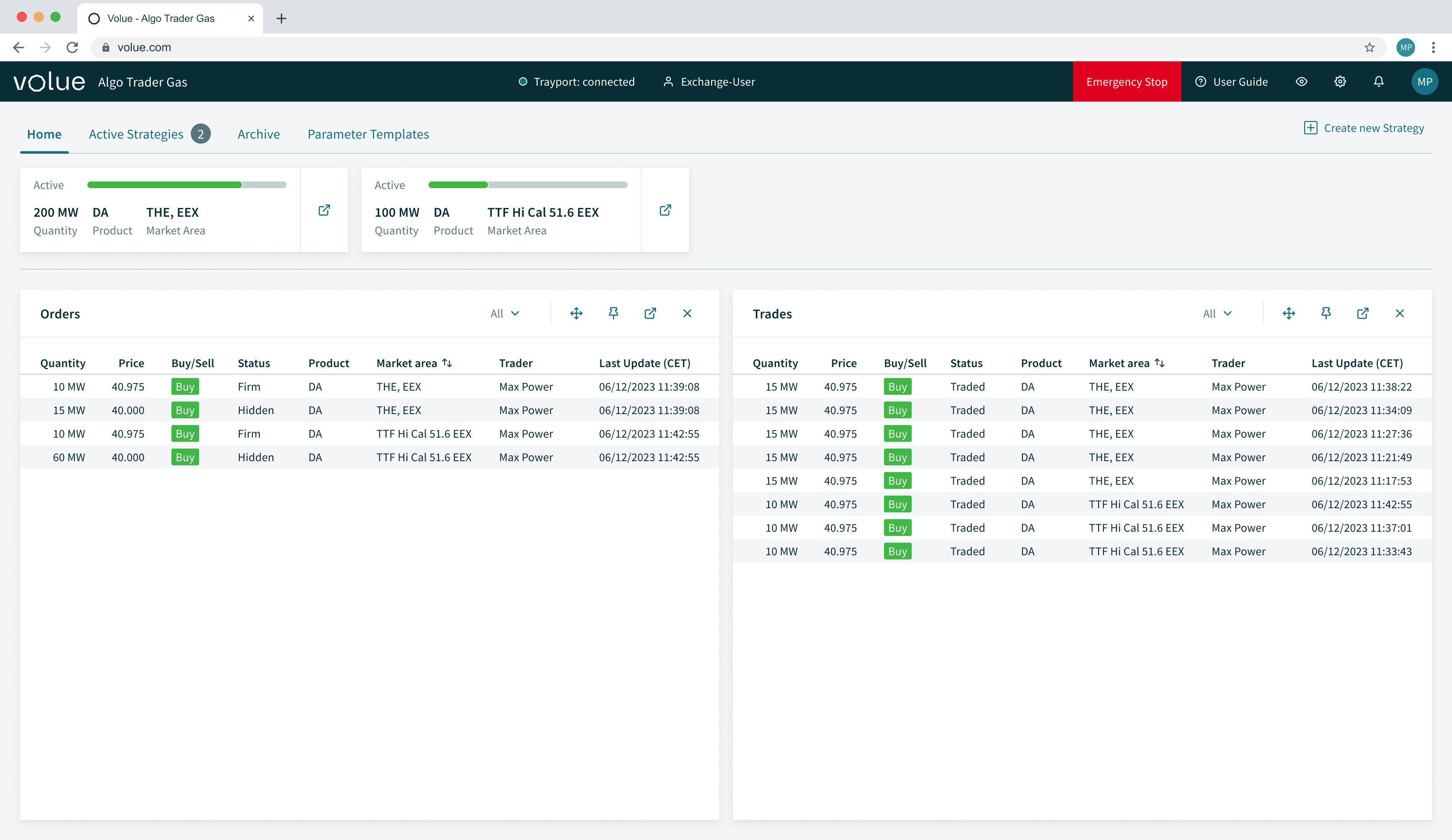Viewport: 1452px width, 840px height.
Task: Open the settings gear in header
Action: [1340, 82]
